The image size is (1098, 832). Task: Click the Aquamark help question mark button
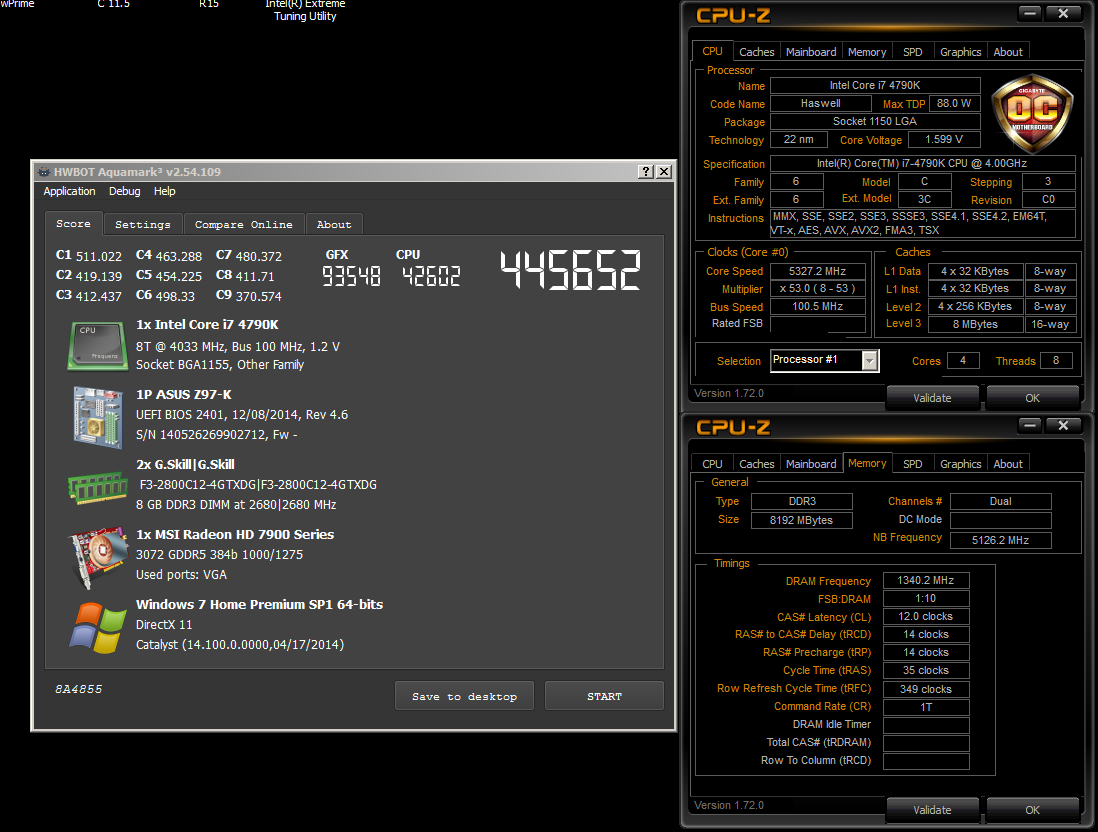point(646,172)
